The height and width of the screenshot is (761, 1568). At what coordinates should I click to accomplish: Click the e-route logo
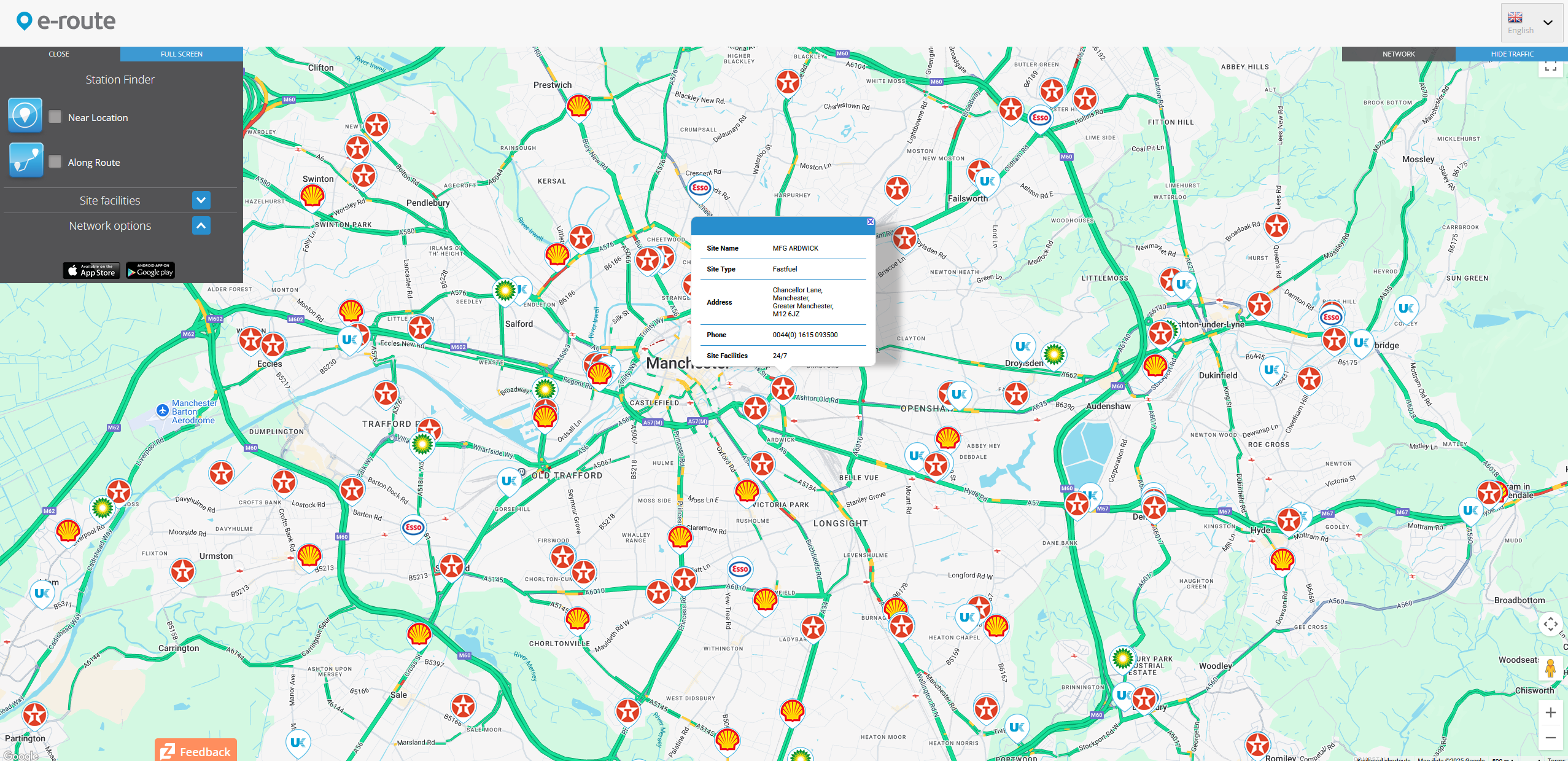point(66,21)
